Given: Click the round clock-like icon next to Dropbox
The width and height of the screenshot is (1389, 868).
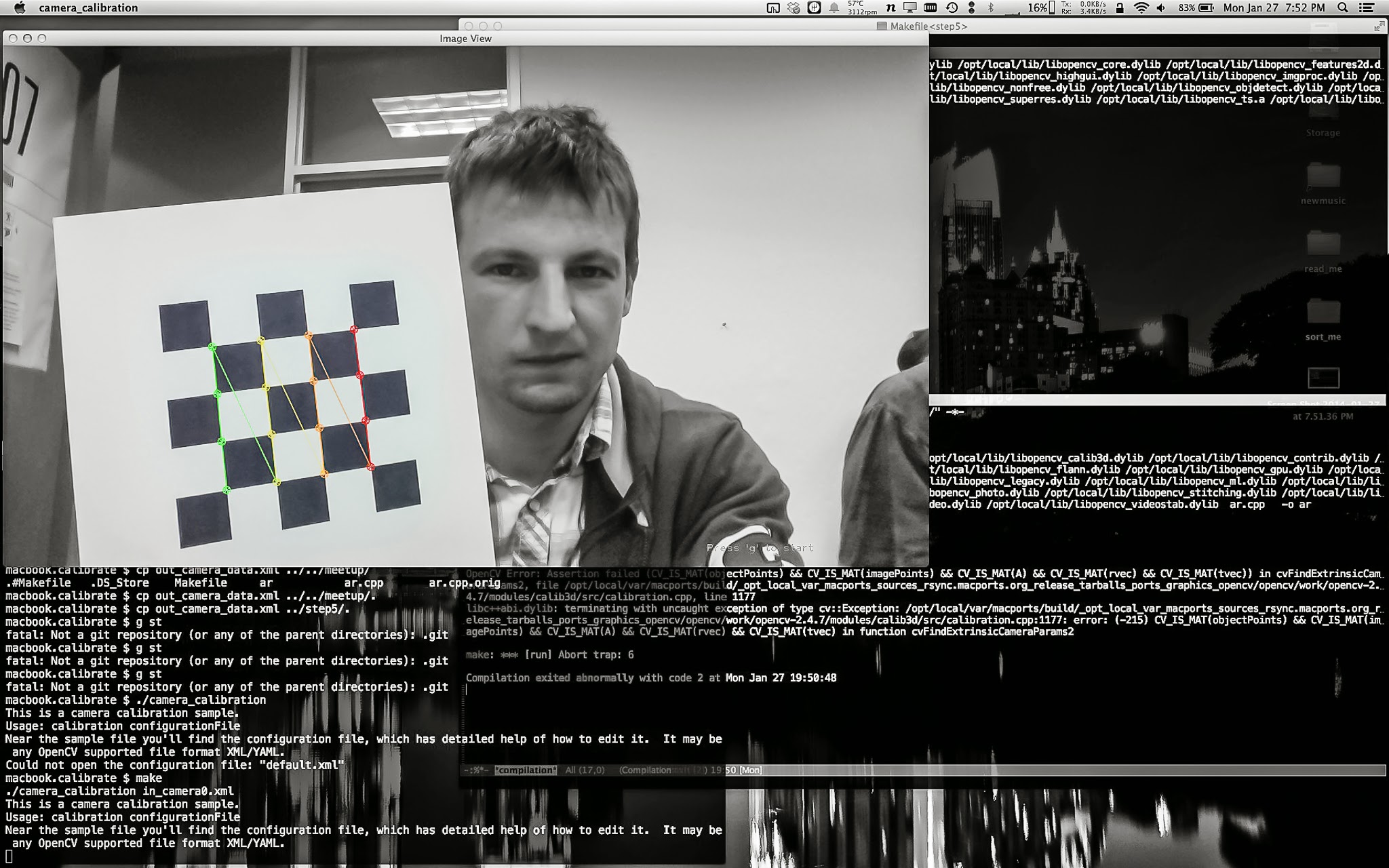Looking at the screenshot, I should coord(814,8).
